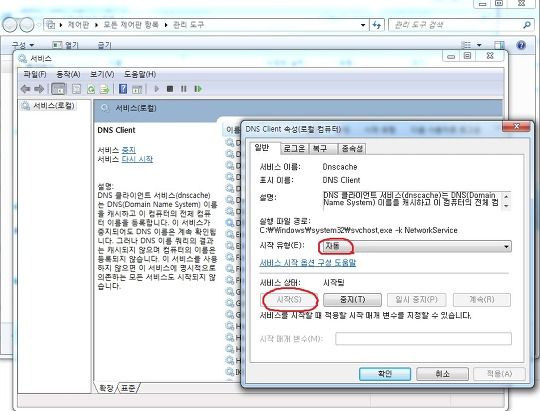Click the description box scroll down arrow

506,206
